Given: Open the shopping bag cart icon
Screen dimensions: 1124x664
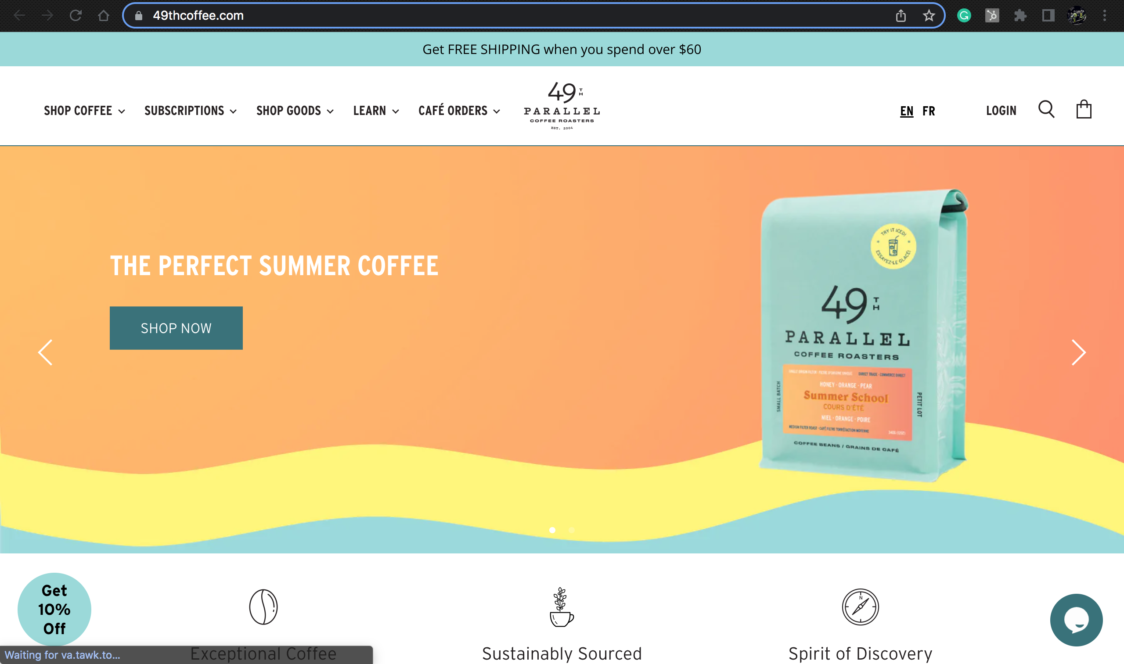Looking at the screenshot, I should click(1083, 109).
